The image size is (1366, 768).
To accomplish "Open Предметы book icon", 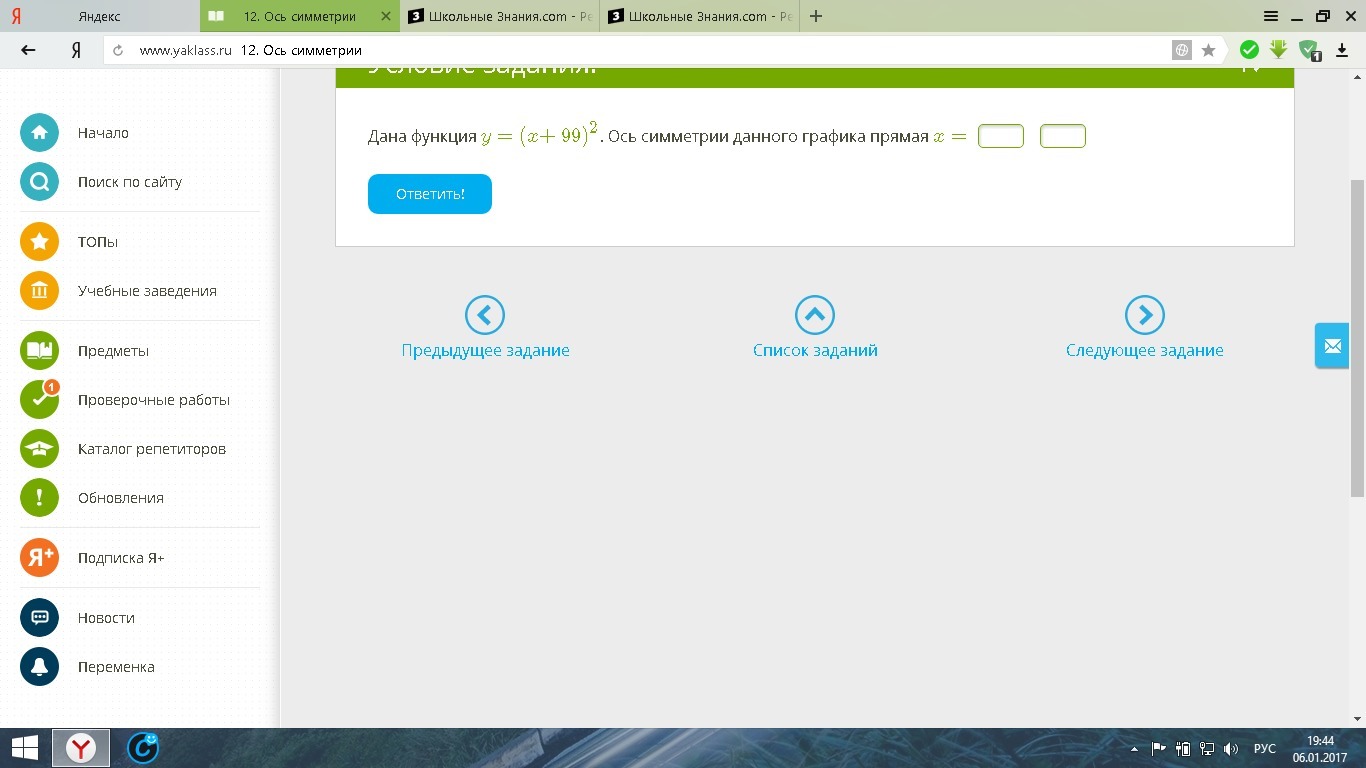I will pos(40,351).
